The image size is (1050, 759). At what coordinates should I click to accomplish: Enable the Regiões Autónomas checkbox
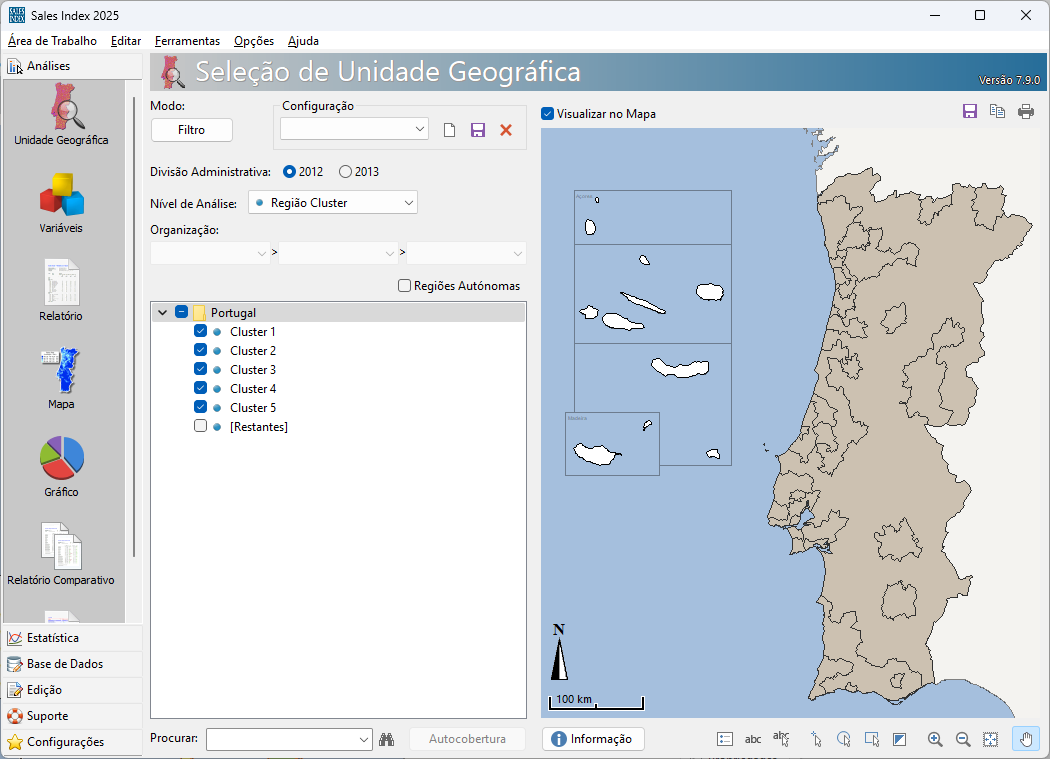point(405,286)
